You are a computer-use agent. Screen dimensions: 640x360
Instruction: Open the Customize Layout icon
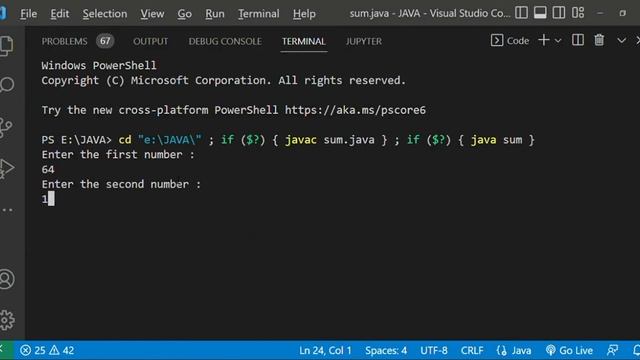[578, 13]
